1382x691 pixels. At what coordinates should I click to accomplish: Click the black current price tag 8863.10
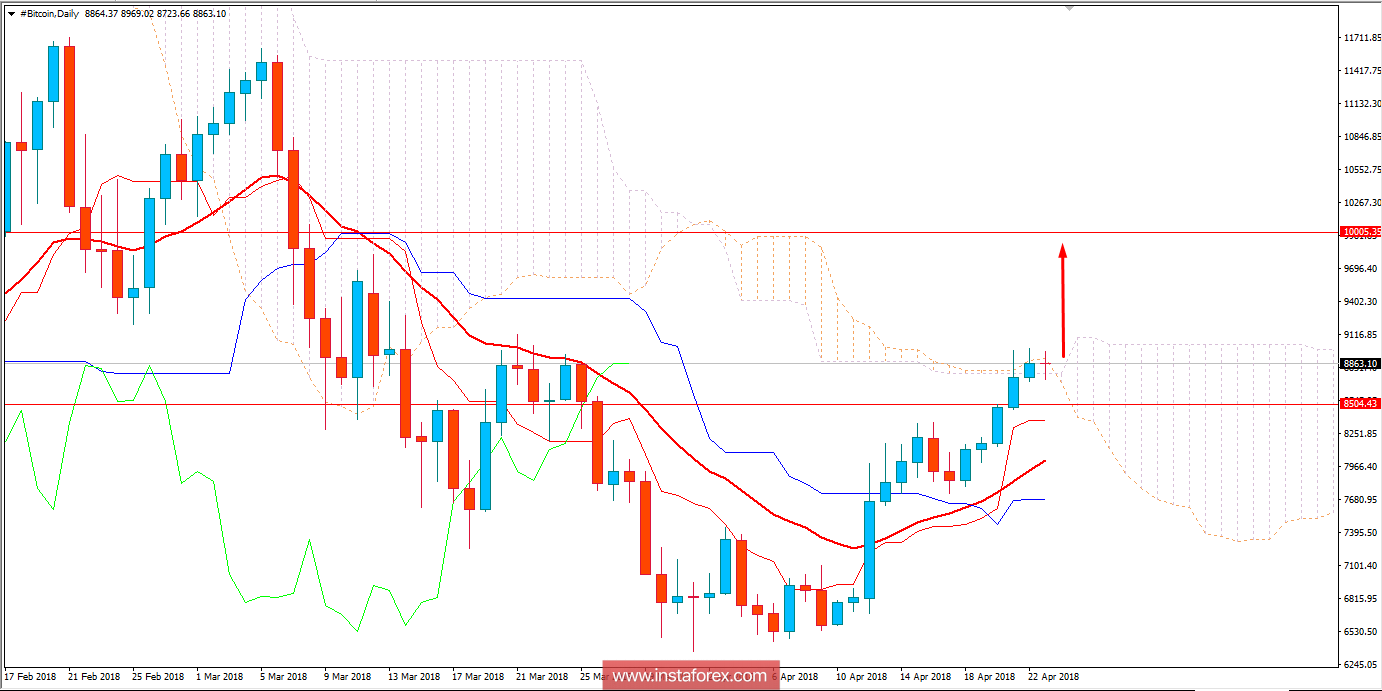1362,364
